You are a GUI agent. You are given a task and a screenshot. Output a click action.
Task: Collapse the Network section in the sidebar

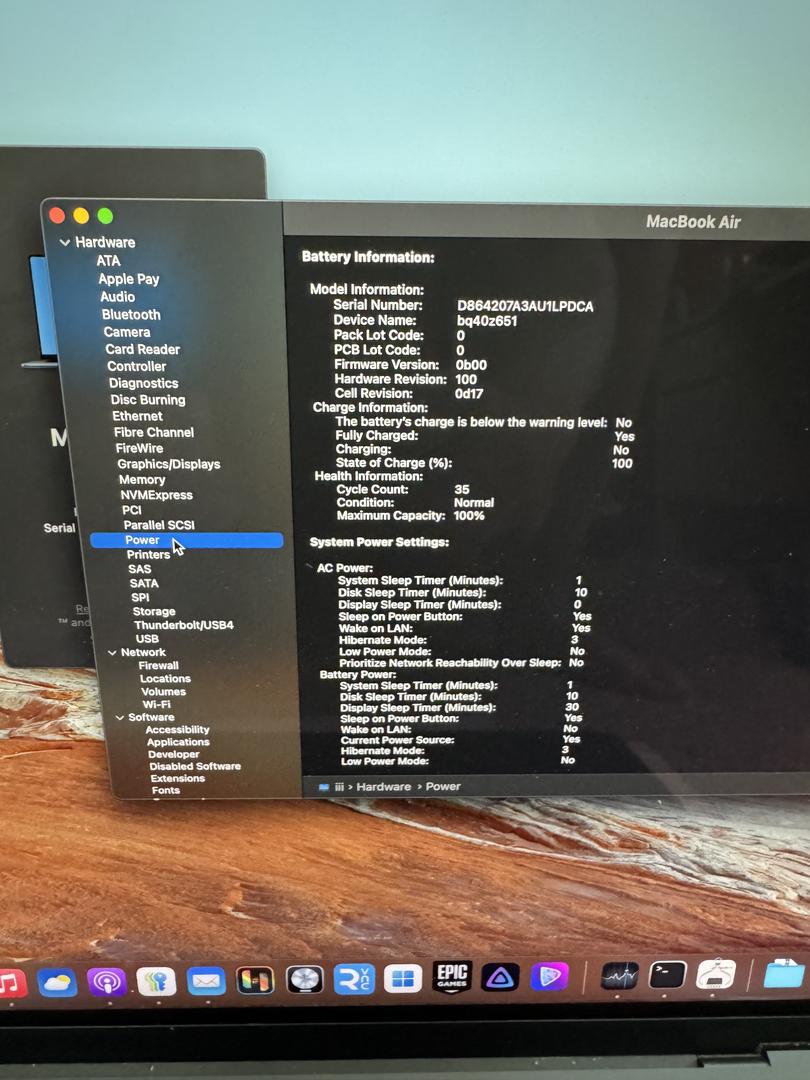112,652
